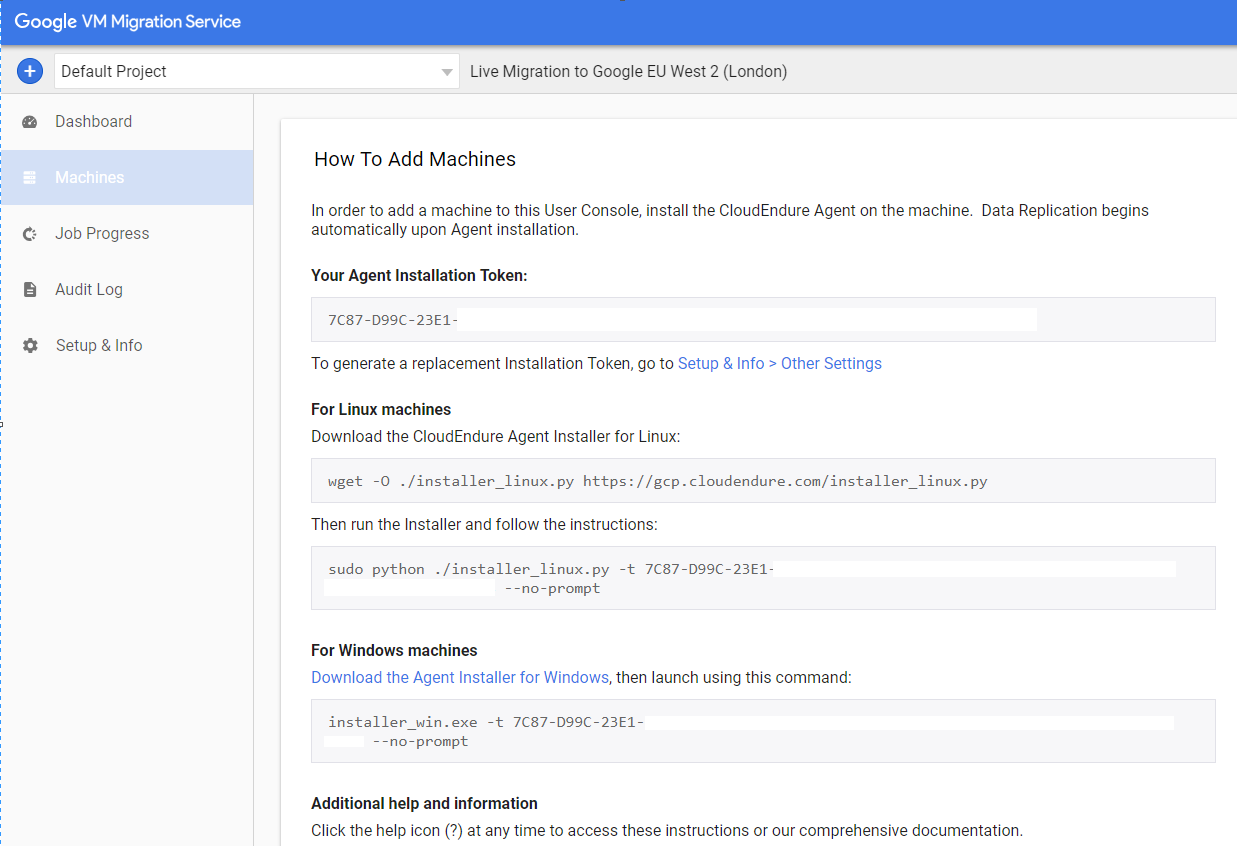This screenshot has width=1237, height=846.
Task: Click the Dashboard gauge icon
Action: click(30, 122)
